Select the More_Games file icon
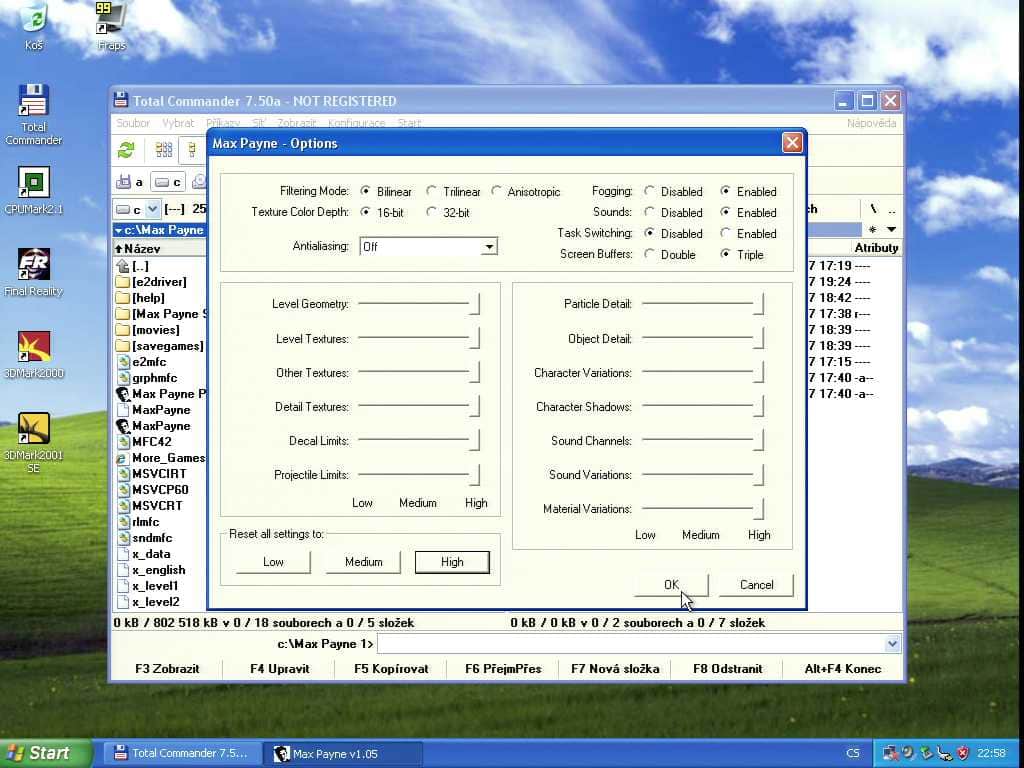1024x768 pixels. pyautogui.click(x=122, y=458)
